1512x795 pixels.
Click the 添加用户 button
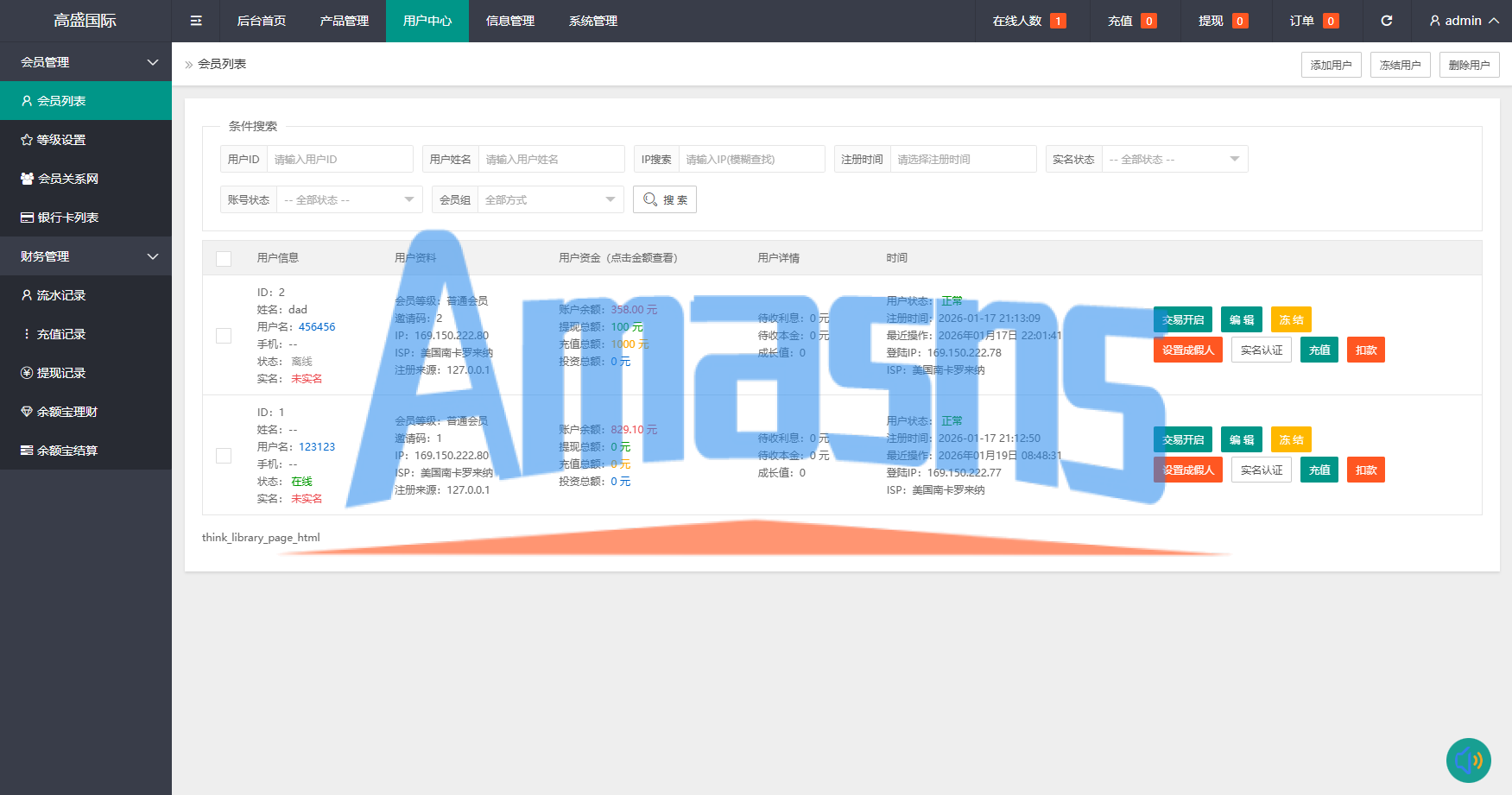coord(1332,65)
